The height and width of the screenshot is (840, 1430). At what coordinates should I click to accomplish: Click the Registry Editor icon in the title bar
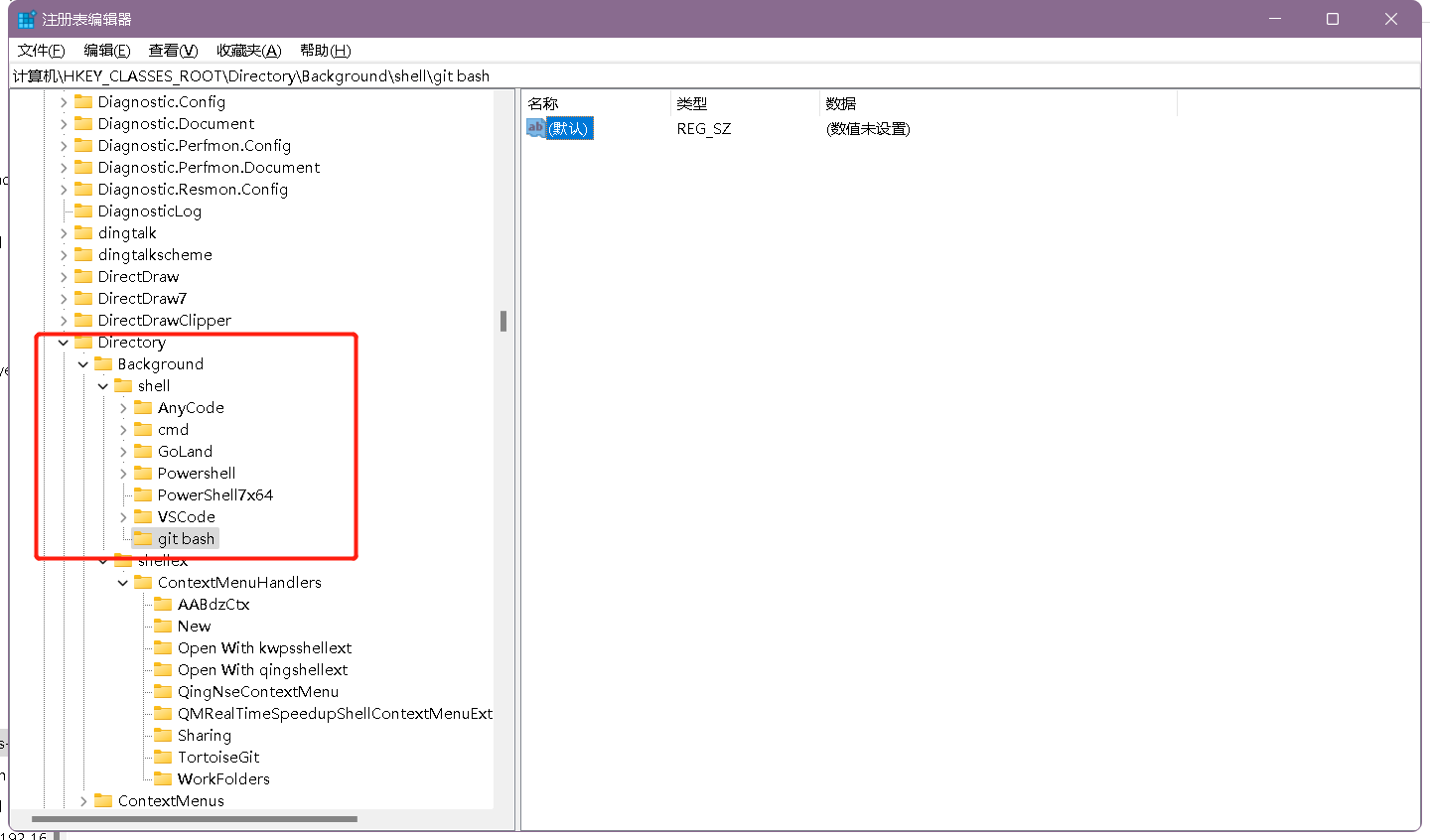(25, 18)
